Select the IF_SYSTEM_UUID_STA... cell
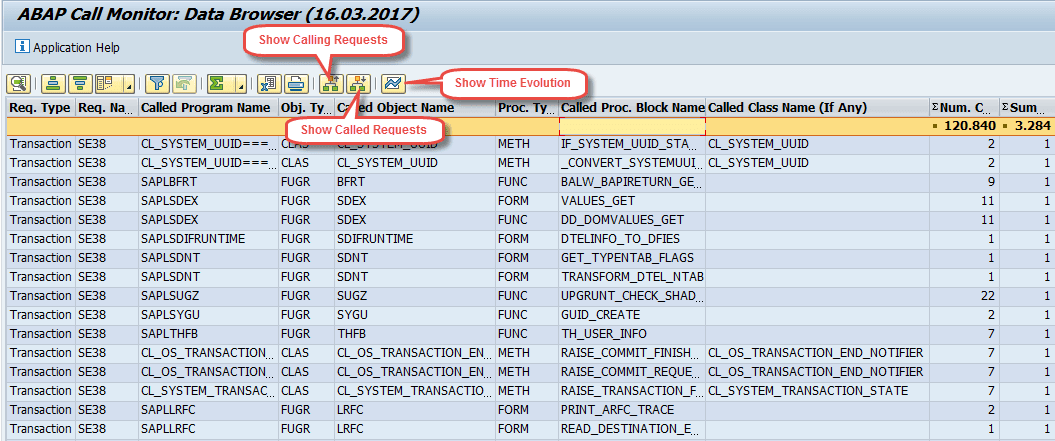1055x441 pixels. click(x=632, y=143)
